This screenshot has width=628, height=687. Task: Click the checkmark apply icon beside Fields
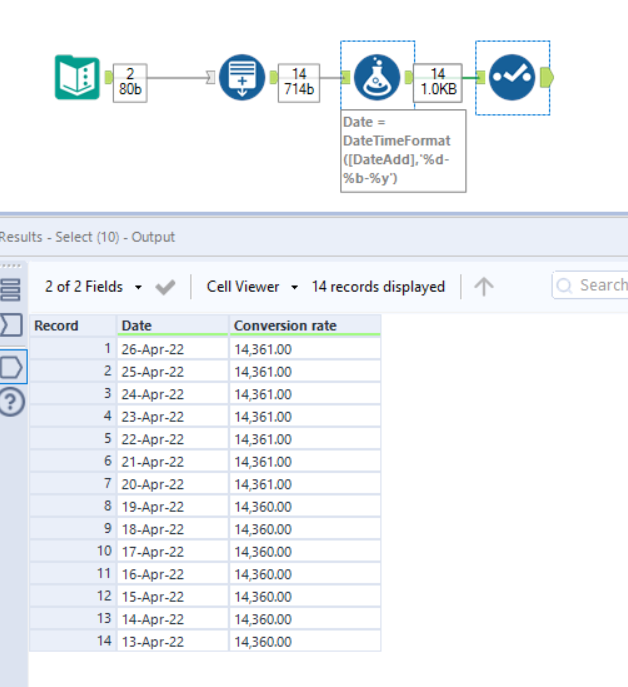click(165, 287)
